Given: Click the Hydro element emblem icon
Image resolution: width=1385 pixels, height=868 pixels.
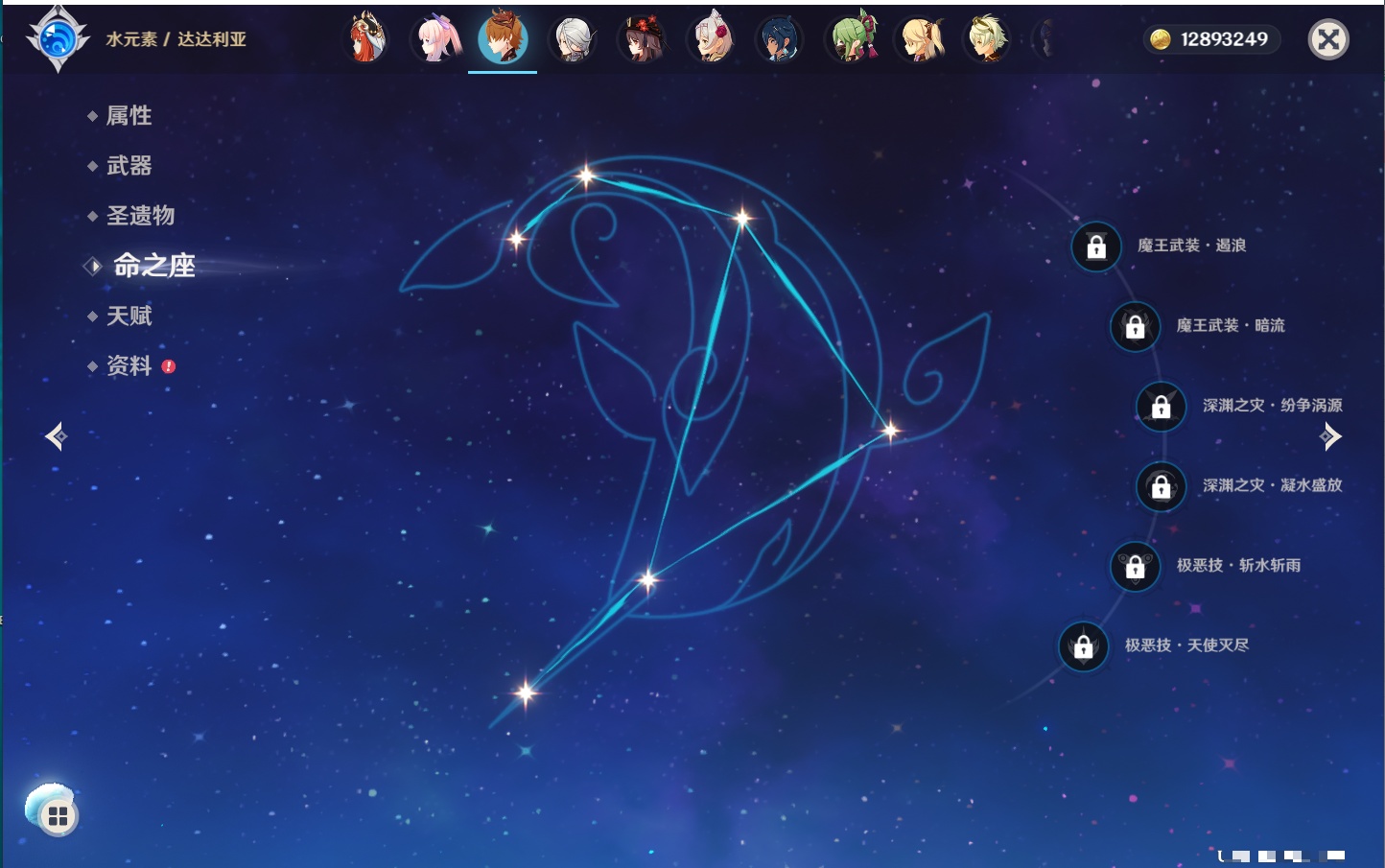Looking at the screenshot, I should point(58,39).
